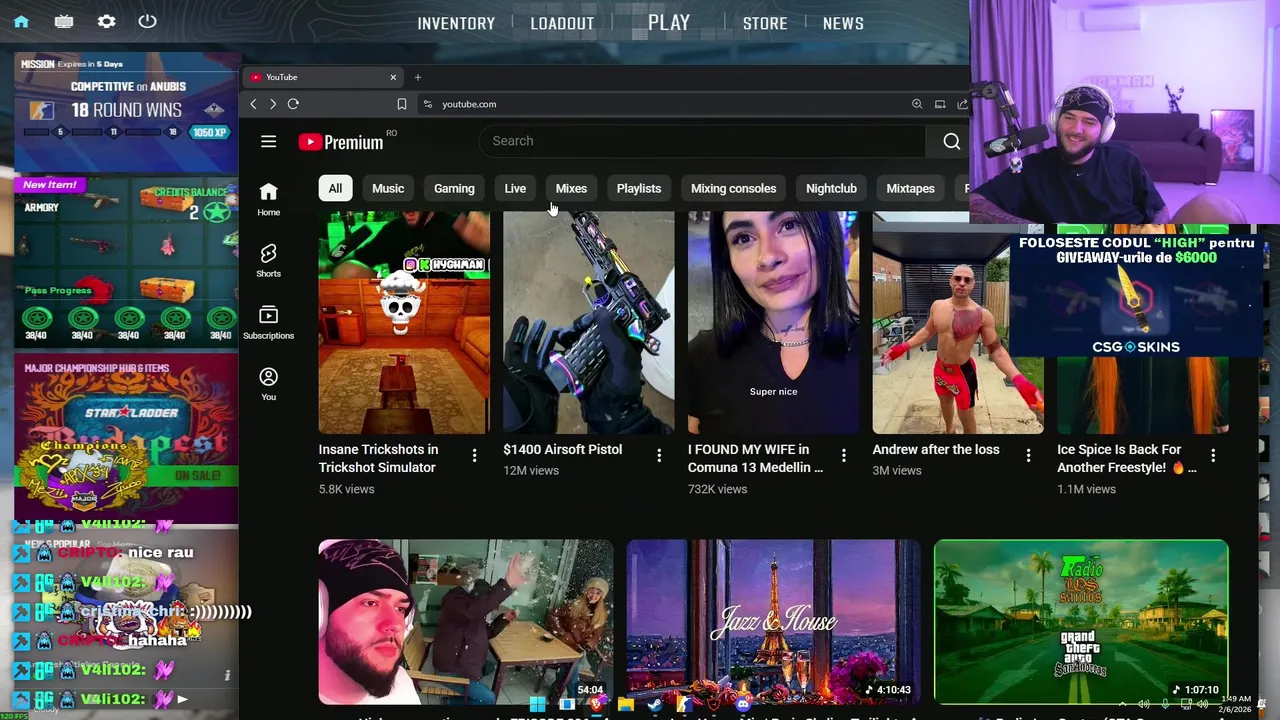Click the zoom icon in address bar
1280x720 pixels.
click(917, 104)
